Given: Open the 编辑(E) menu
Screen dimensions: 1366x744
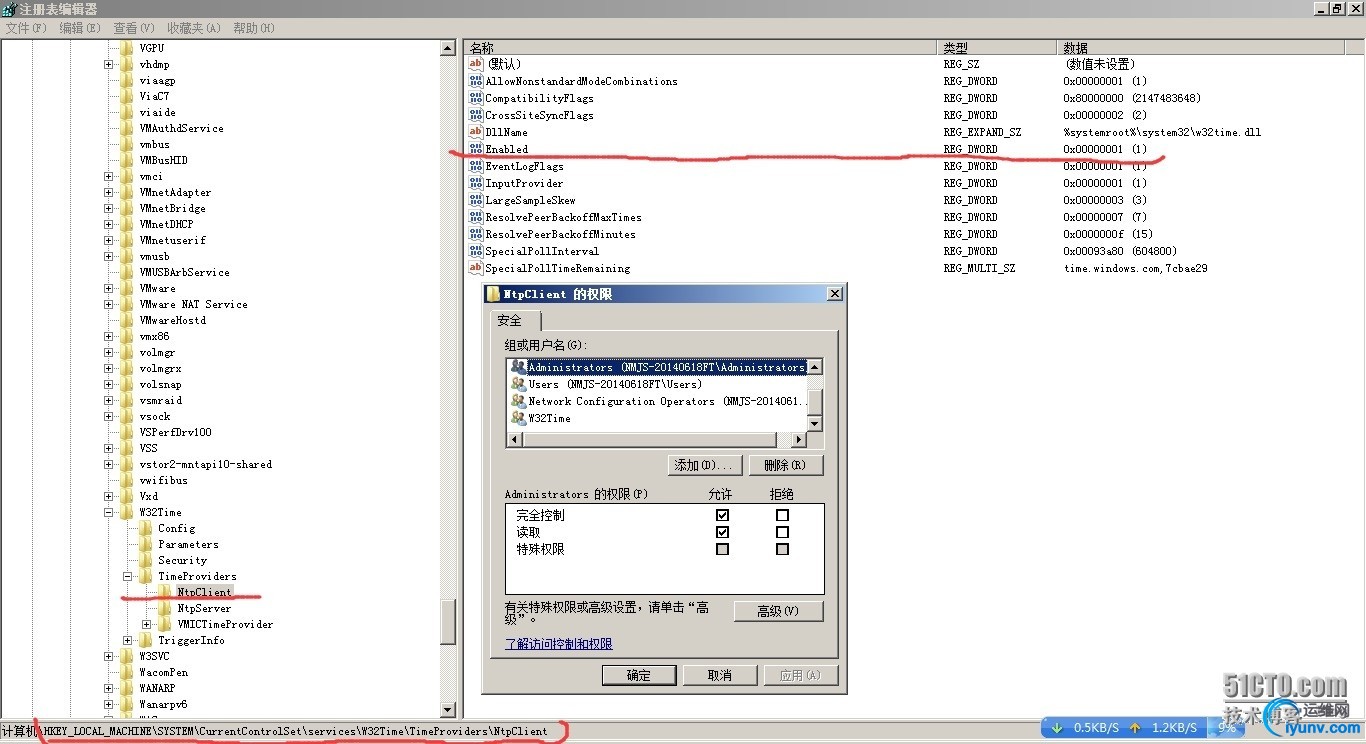Looking at the screenshot, I should coord(80,28).
